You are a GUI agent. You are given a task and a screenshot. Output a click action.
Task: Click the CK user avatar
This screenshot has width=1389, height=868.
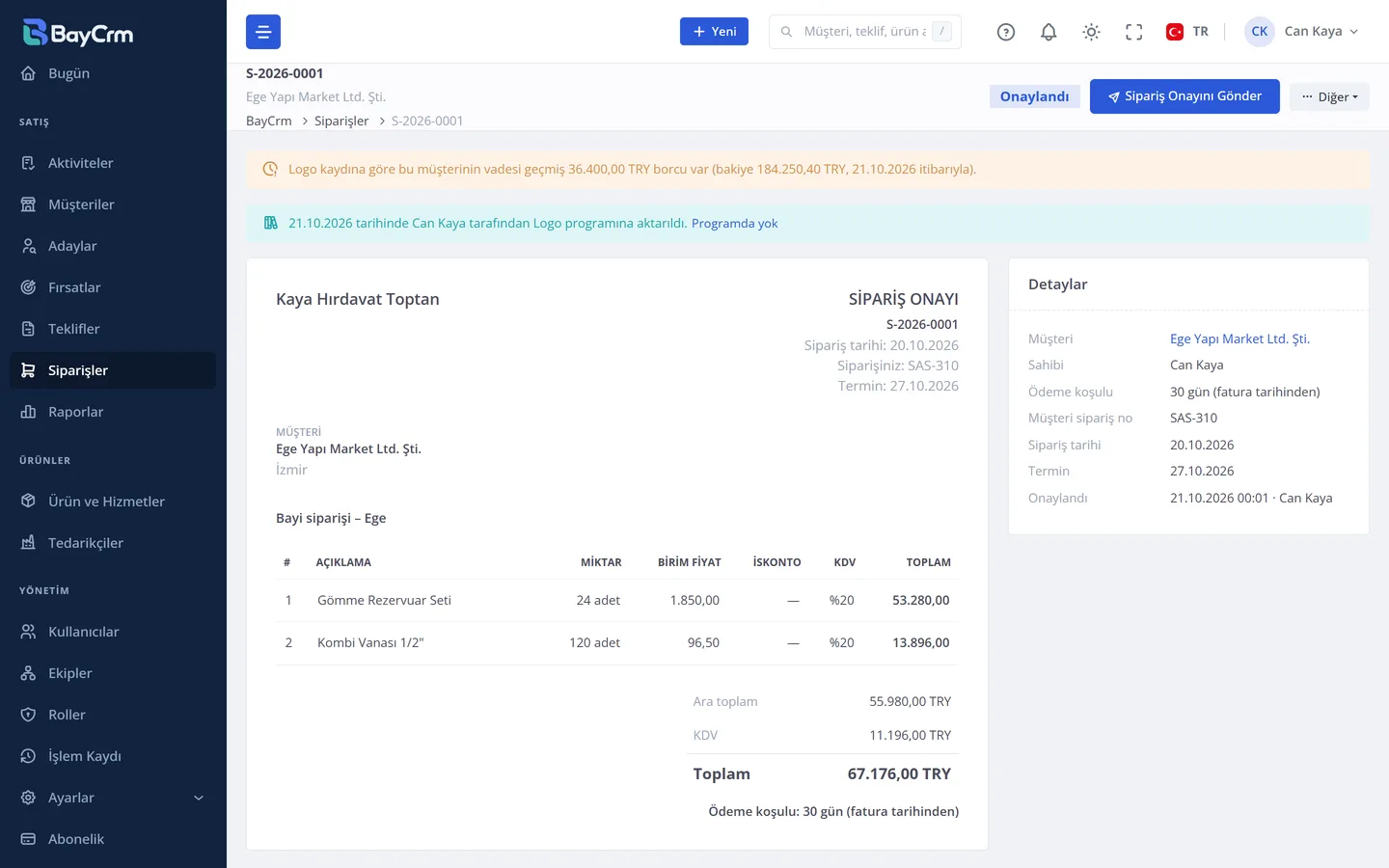pyautogui.click(x=1260, y=32)
